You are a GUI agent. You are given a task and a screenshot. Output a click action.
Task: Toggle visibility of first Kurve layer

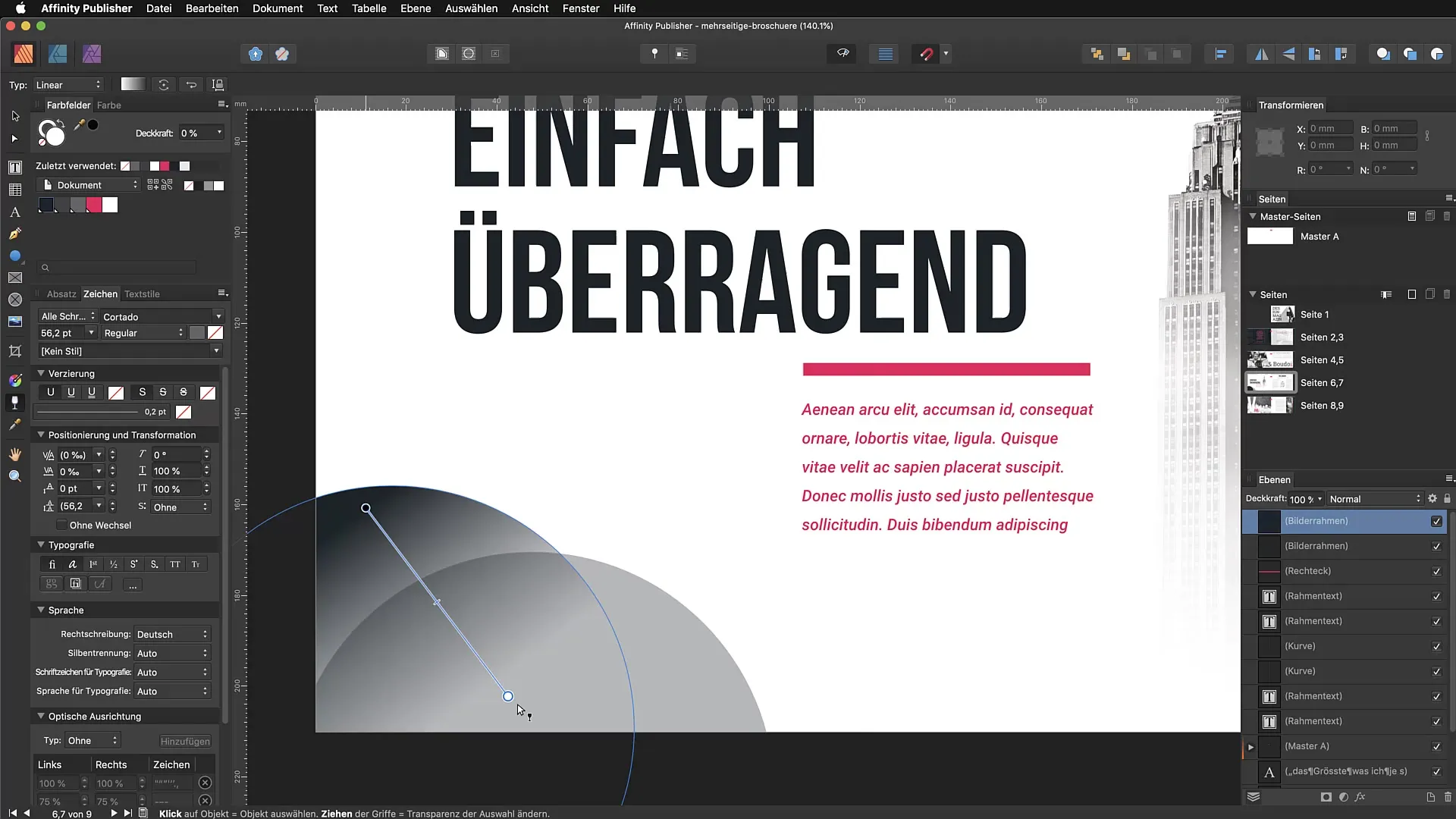1436,646
